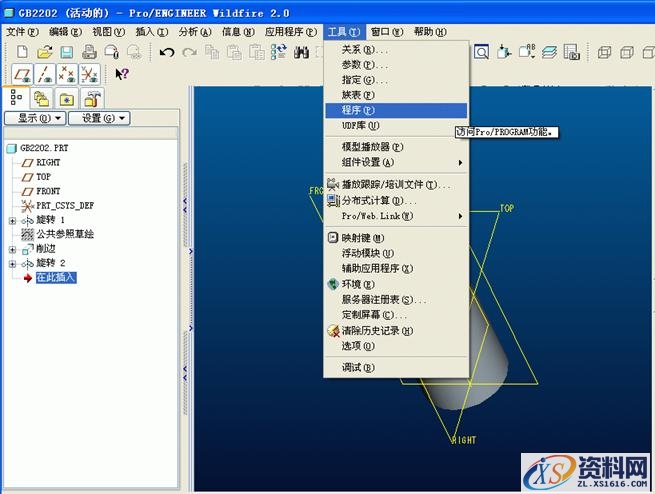Choose 参数 from the Tools menu
655x494 pixels.
[396, 65]
